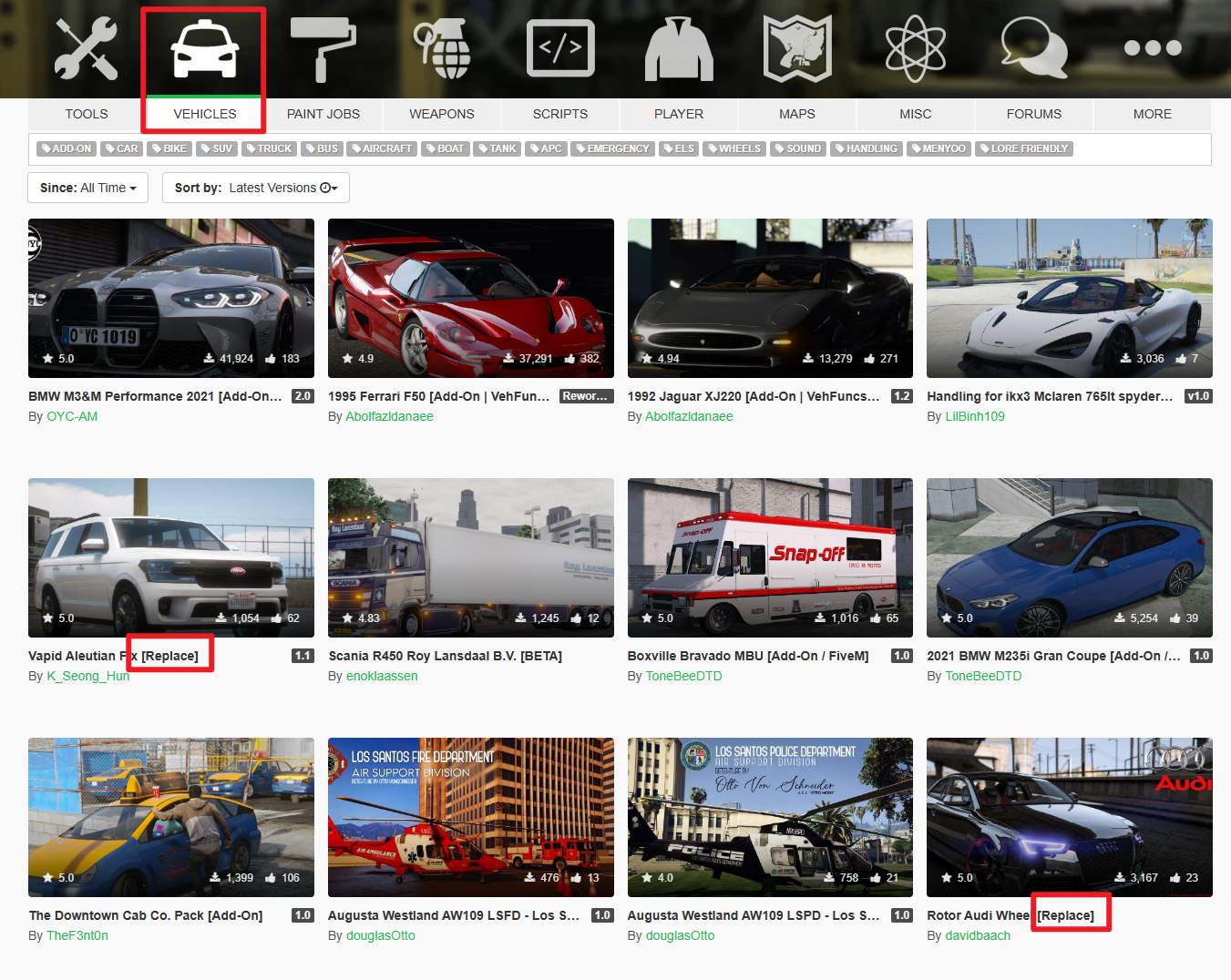Viewport: 1231px width, 980px height.
Task: Visit ToneBeeDTD's profile under Boxville Bravado
Action: (x=683, y=676)
